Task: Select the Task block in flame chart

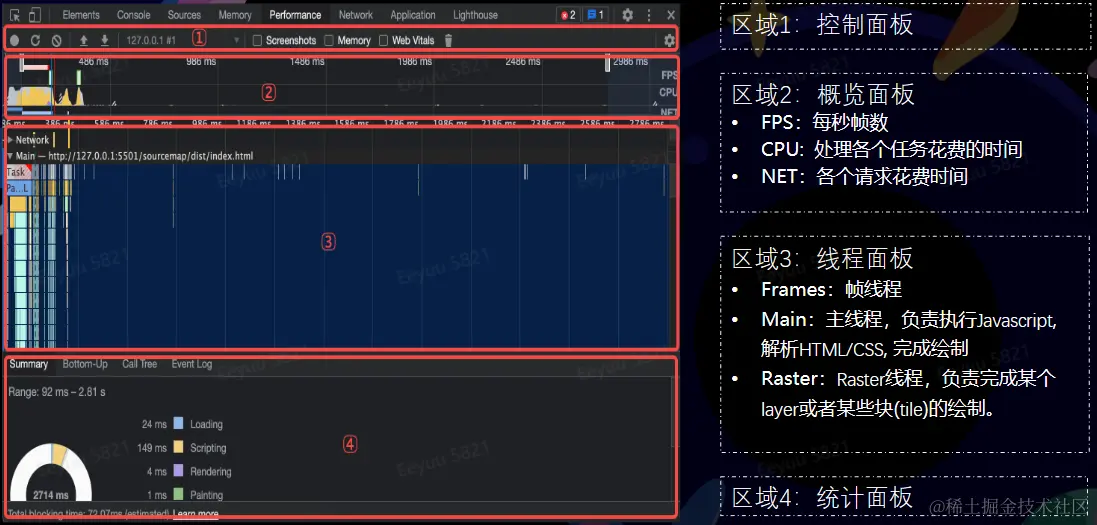Action: [17, 172]
